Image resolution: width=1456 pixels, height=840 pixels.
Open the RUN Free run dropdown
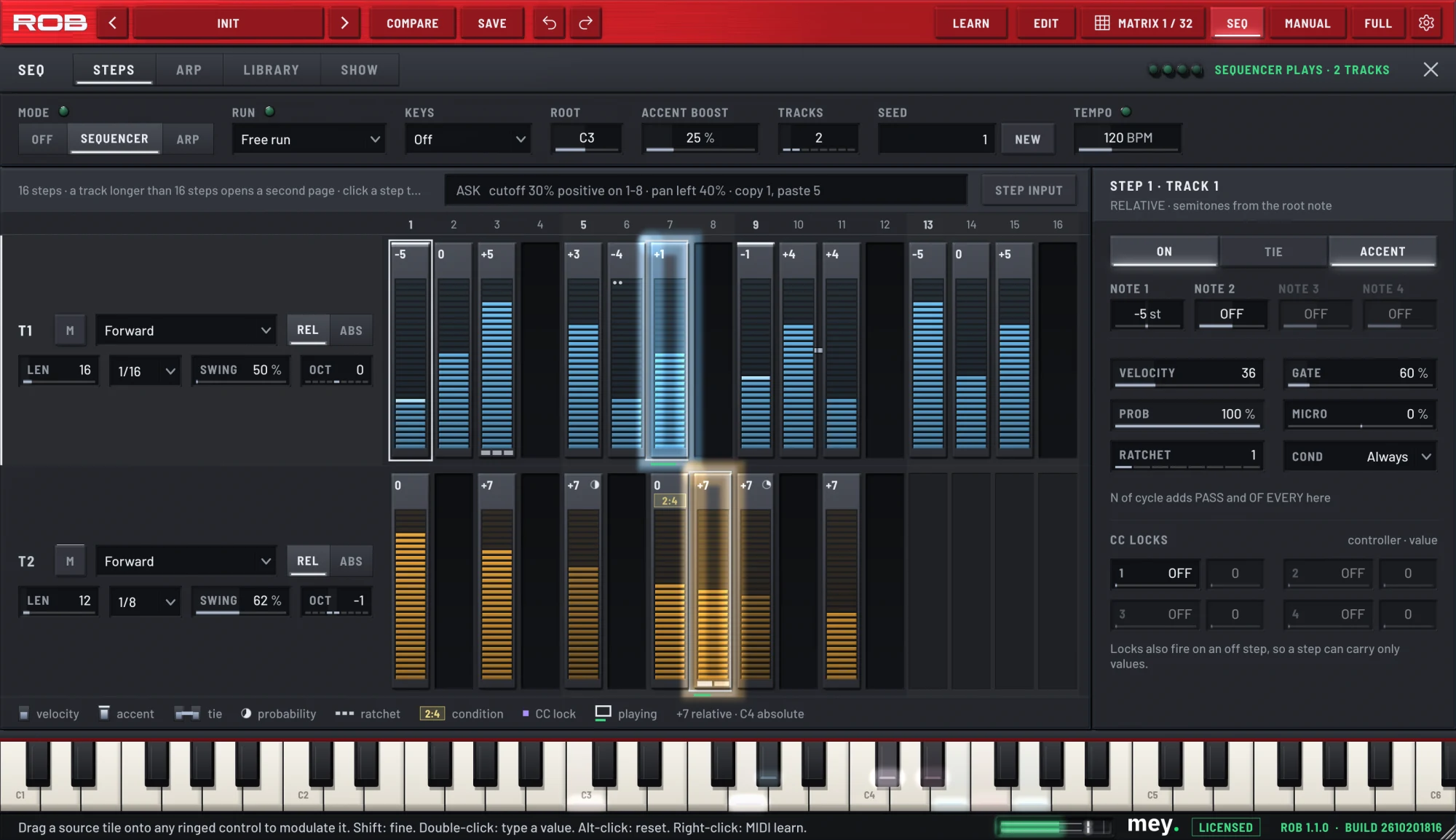tap(309, 139)
